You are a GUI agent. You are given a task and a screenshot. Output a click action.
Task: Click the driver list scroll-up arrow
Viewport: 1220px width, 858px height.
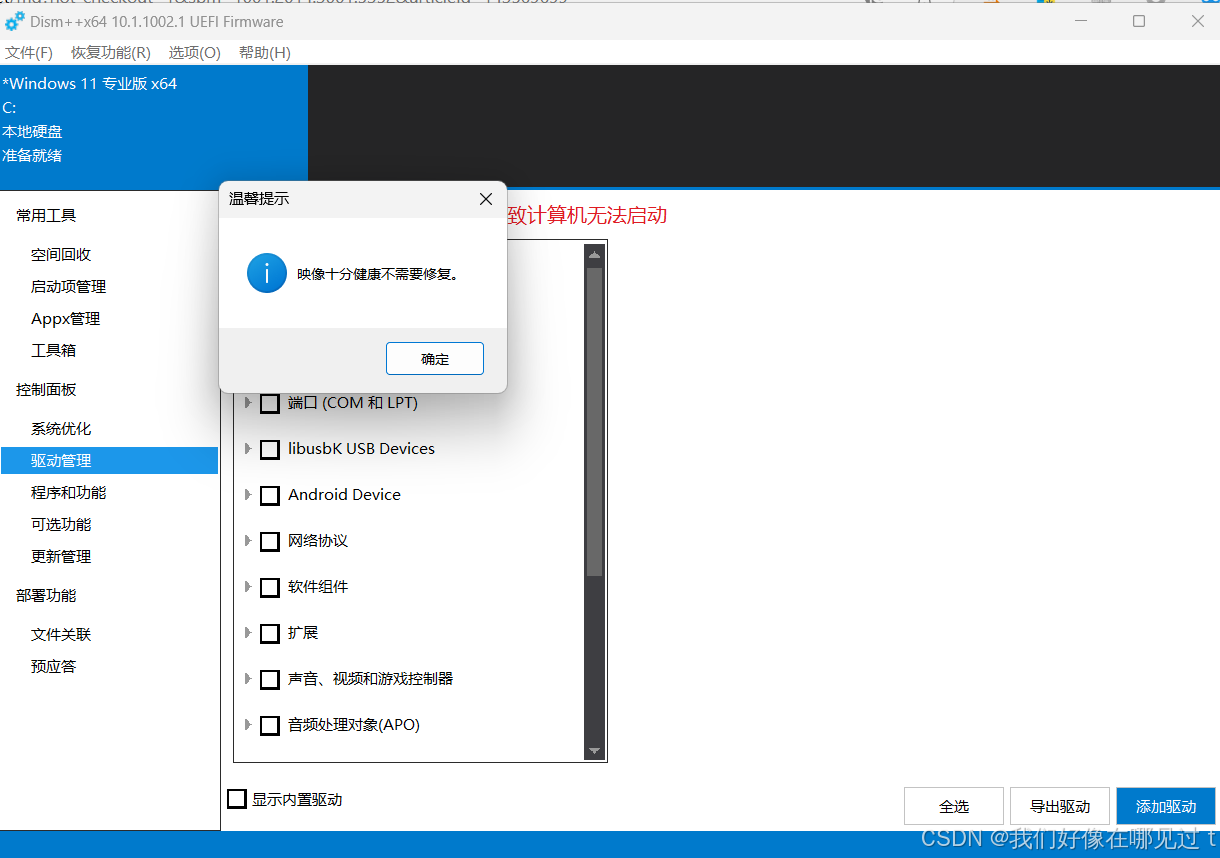(595, 254)
